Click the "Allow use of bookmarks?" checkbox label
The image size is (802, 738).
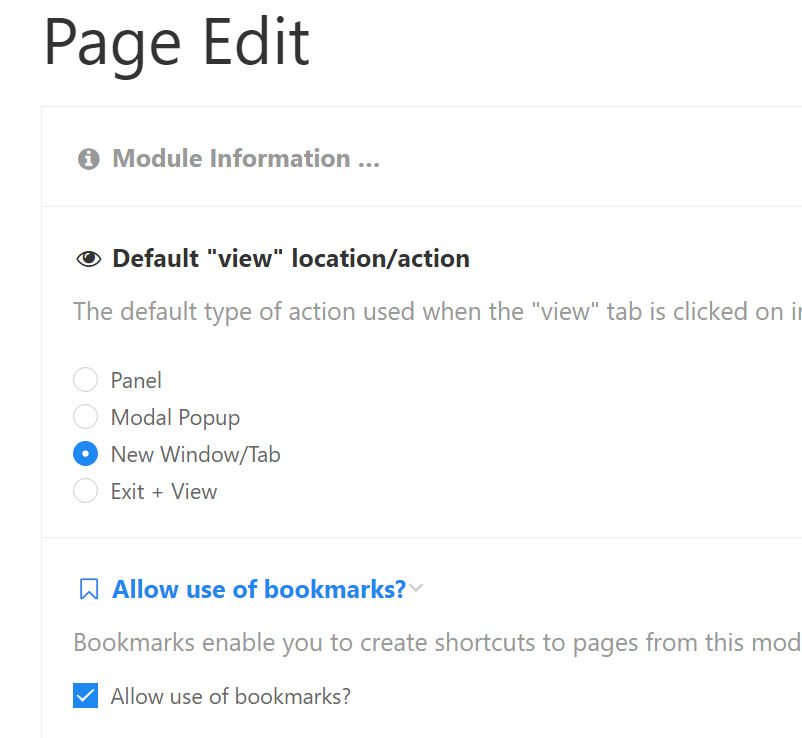point(230,696)
